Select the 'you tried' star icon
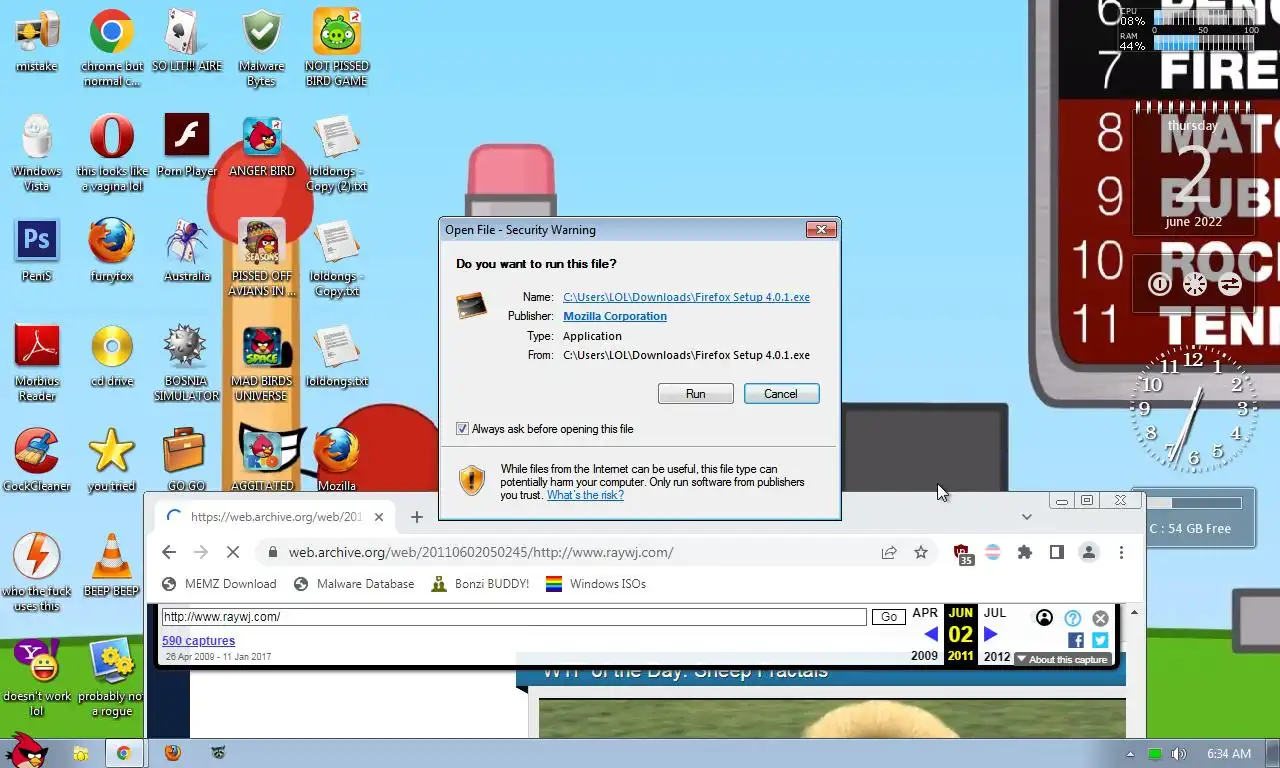Viewport: 1280px width, 768px height. click(112, 461)
